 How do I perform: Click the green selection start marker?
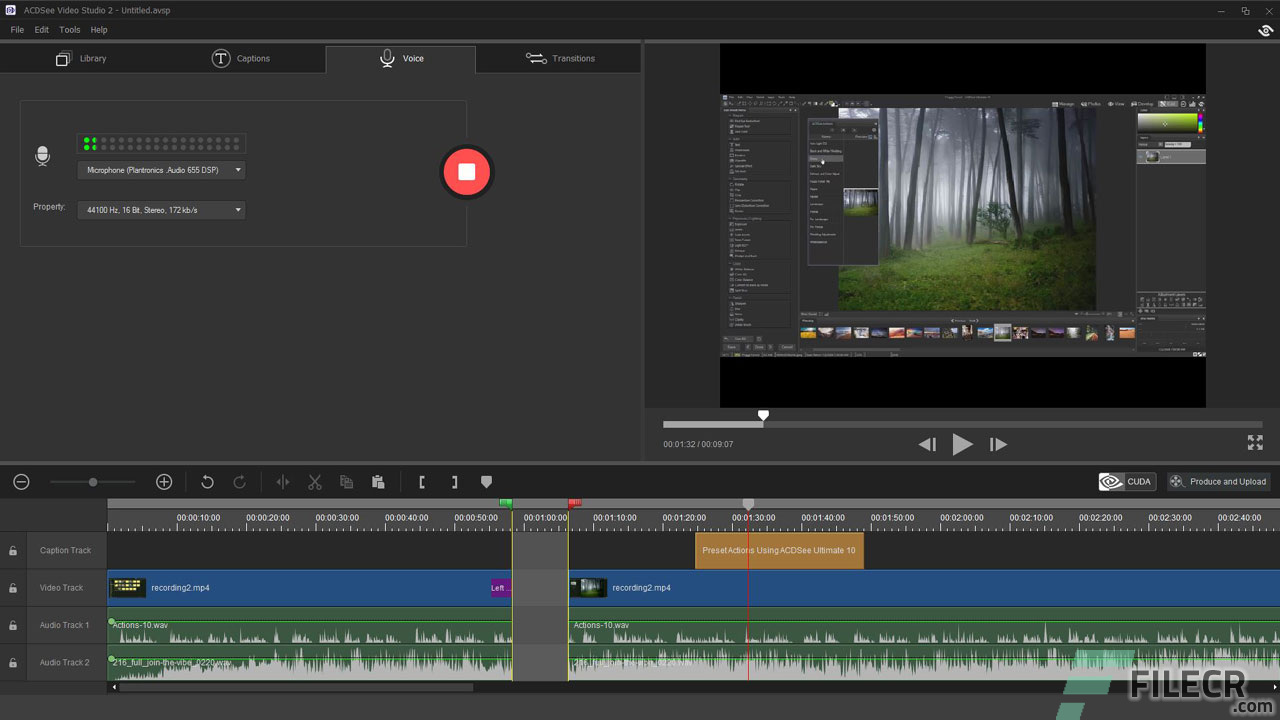[506, 503]
